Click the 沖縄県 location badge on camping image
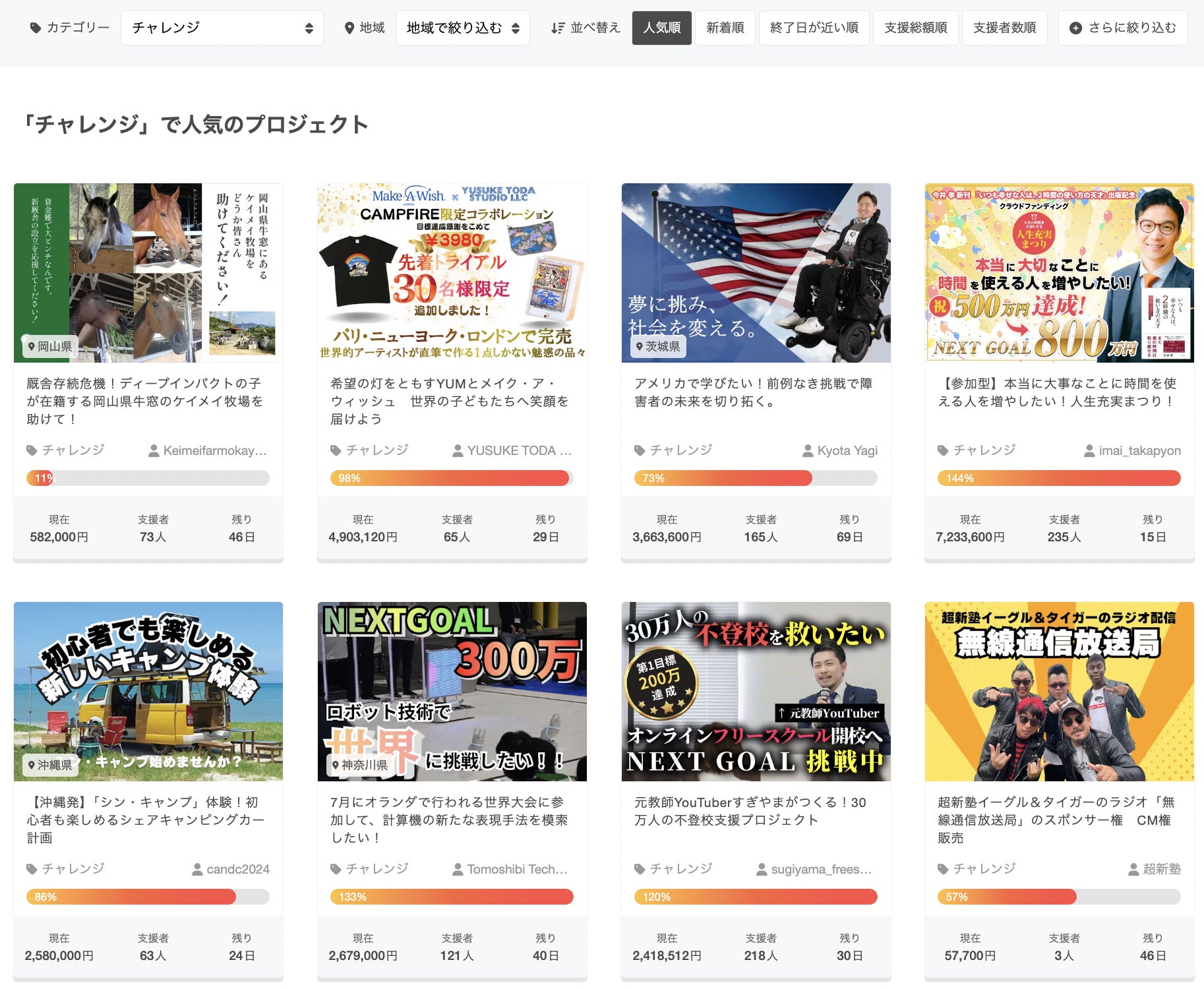The width and height of the screenshot is (1204, 989). pos(49,765)
